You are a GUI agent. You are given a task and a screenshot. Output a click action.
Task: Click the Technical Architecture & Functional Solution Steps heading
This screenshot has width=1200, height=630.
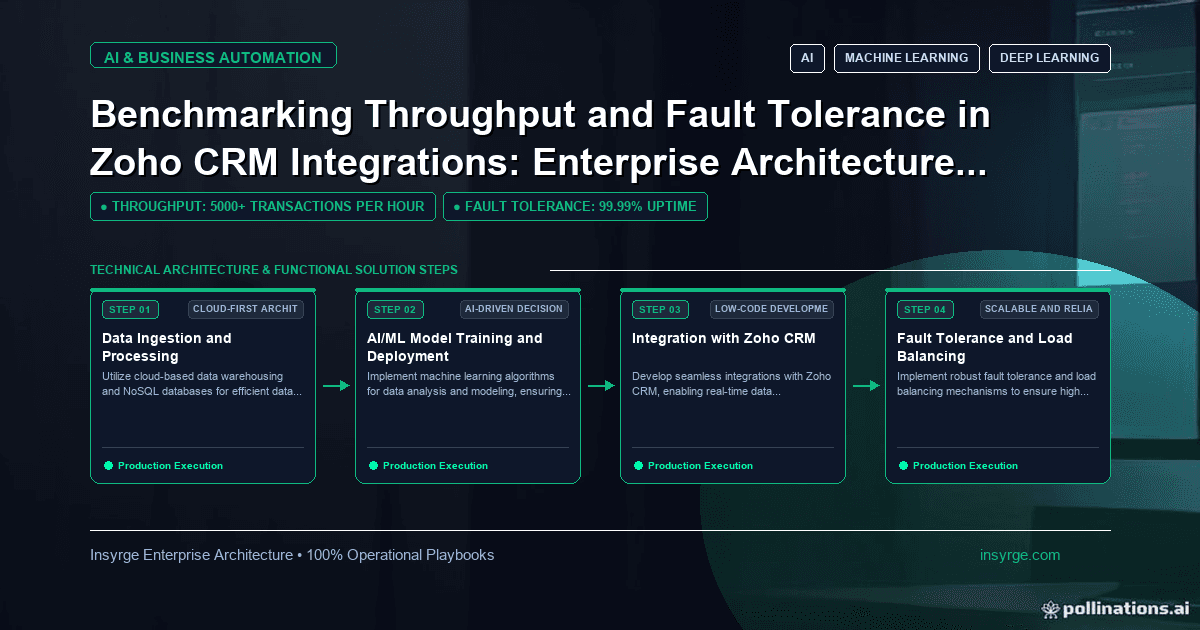(274, 270)
